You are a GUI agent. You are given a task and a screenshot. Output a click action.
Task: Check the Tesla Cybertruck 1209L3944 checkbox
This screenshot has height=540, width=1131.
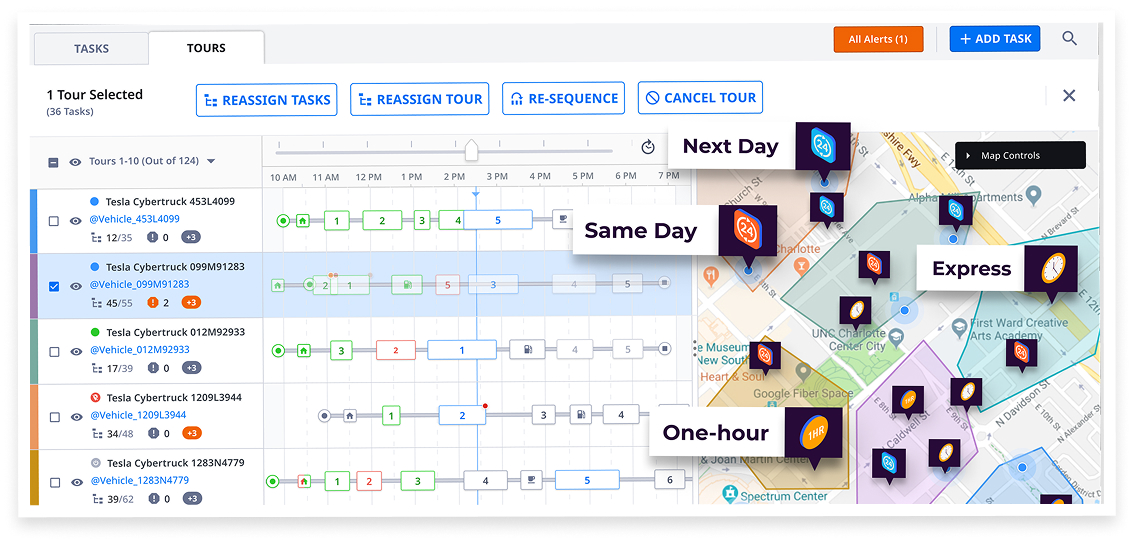coord(53,417)
